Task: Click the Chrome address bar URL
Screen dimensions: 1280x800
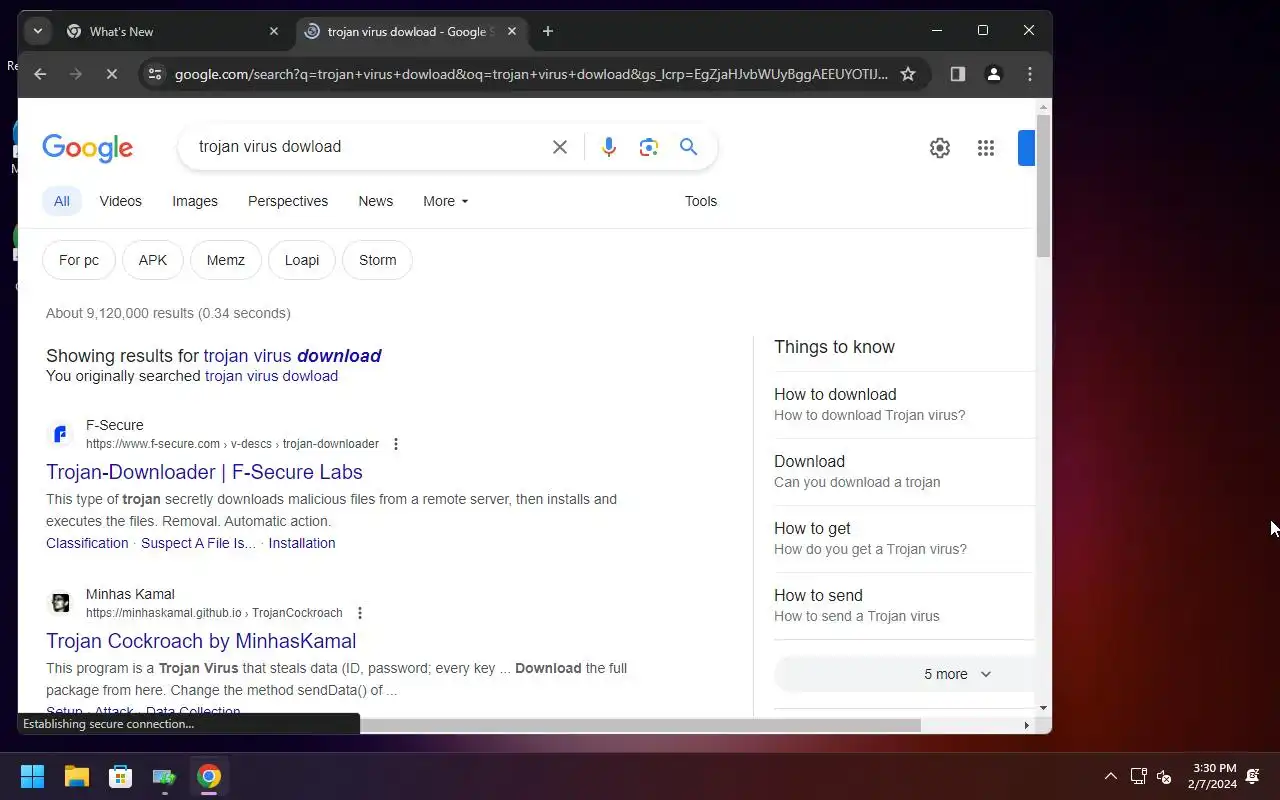Action: (531, 74)
